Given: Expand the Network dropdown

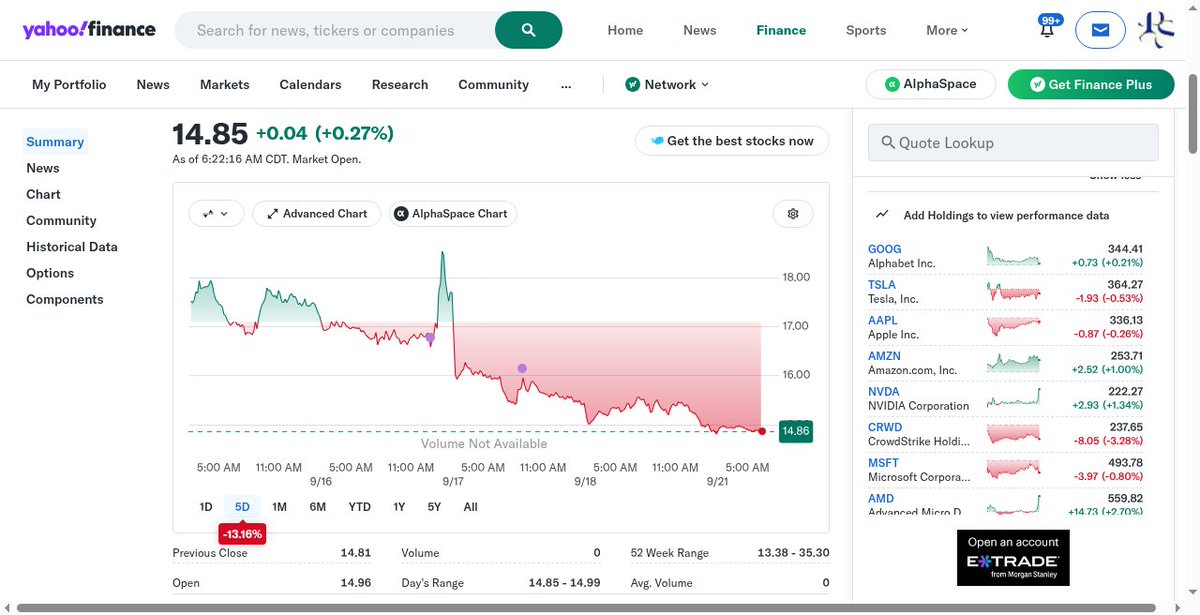Looking at the screenshot, I should (667, 84).
